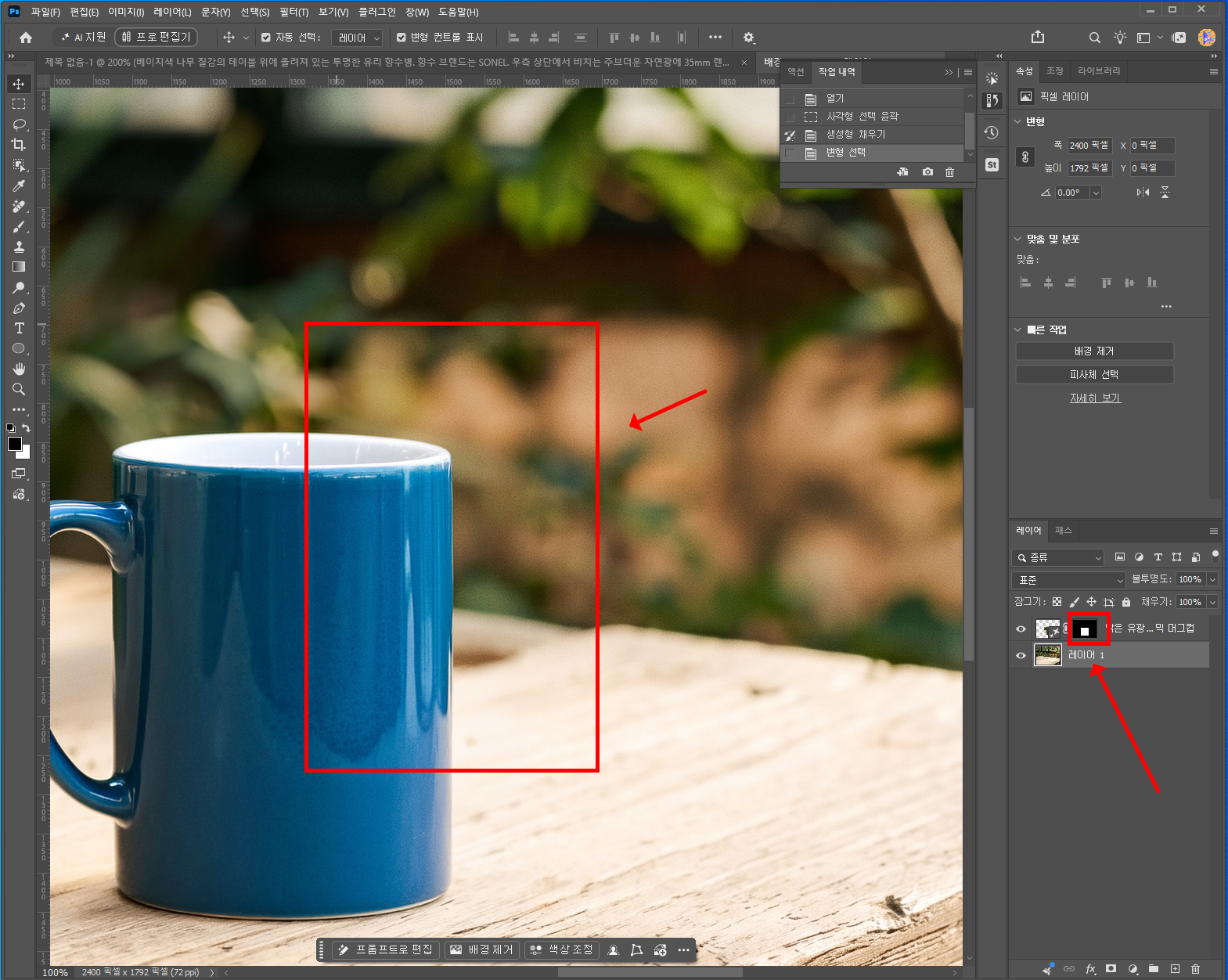Open the 이미지(I) menu

(126, 12)
